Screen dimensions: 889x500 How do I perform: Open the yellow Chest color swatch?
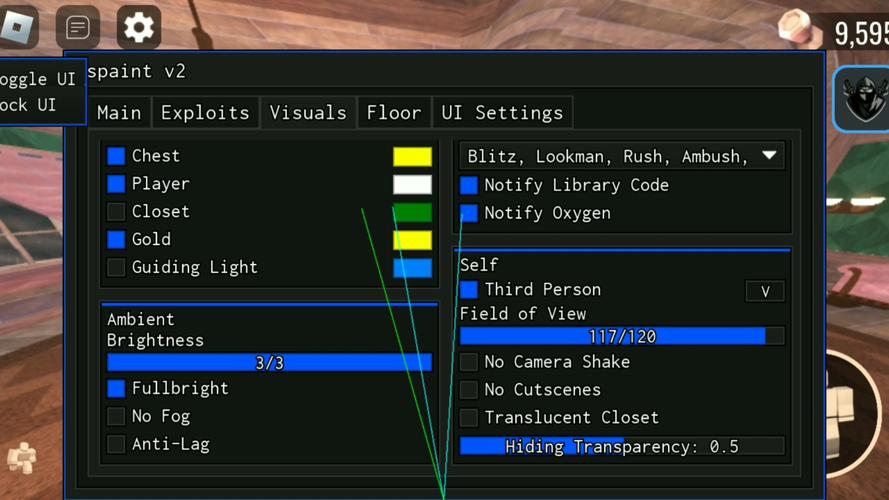pos(412,156)
